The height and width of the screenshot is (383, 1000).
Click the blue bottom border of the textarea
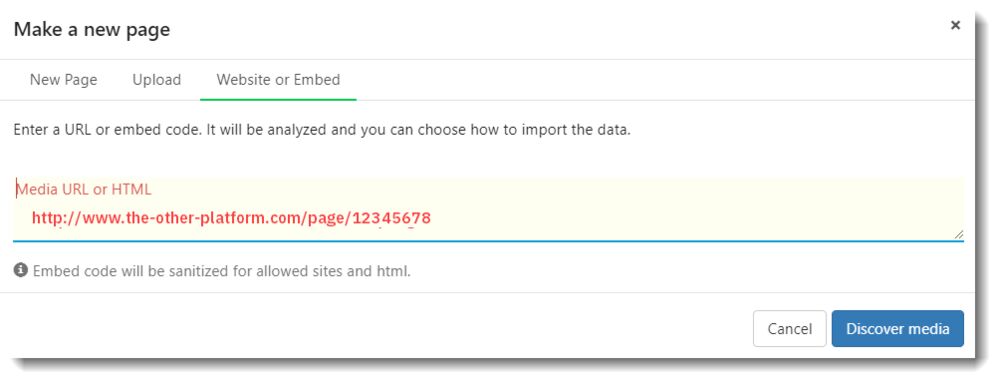pyautogui.click(x=489, y=241)
